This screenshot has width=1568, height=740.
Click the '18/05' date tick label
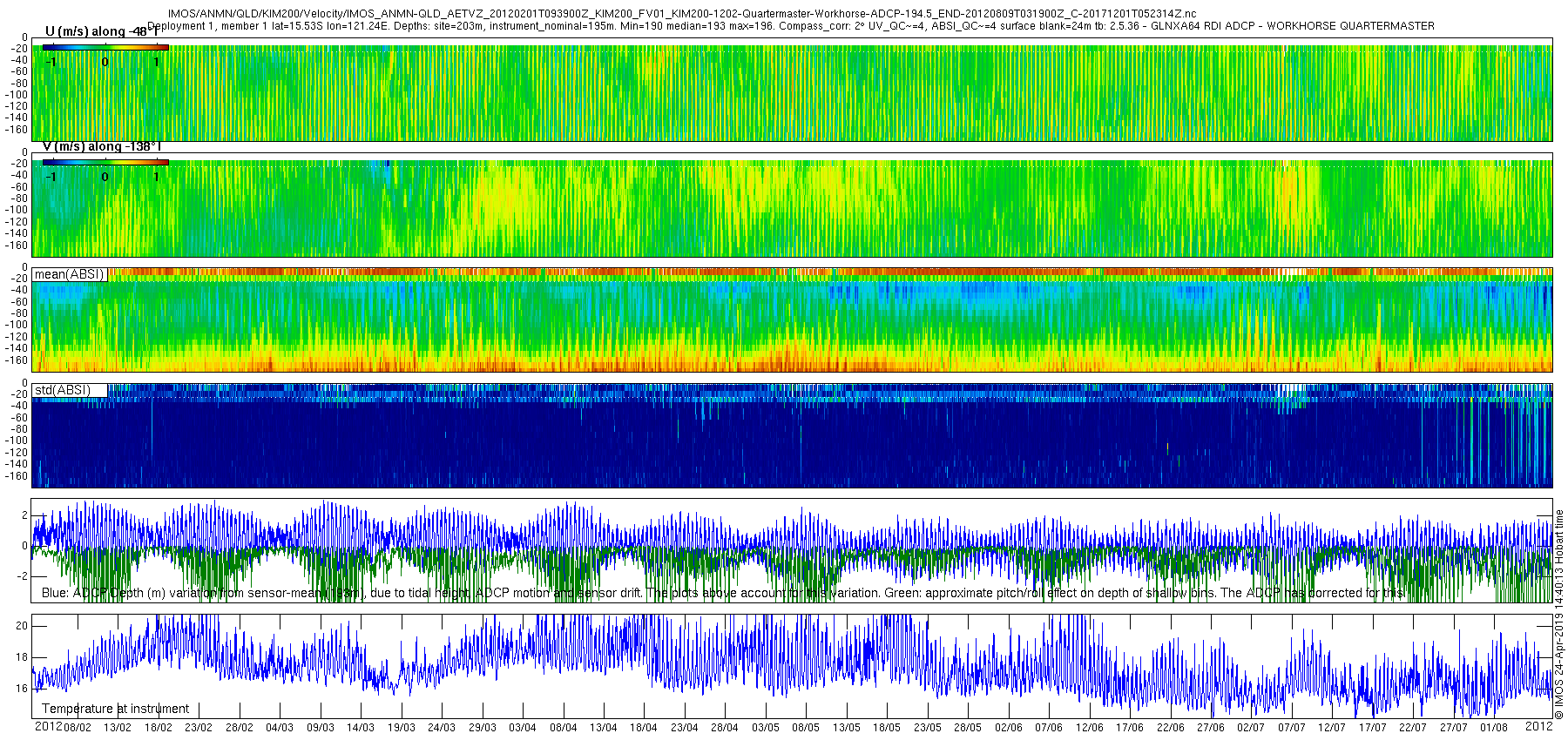point(887,728)
